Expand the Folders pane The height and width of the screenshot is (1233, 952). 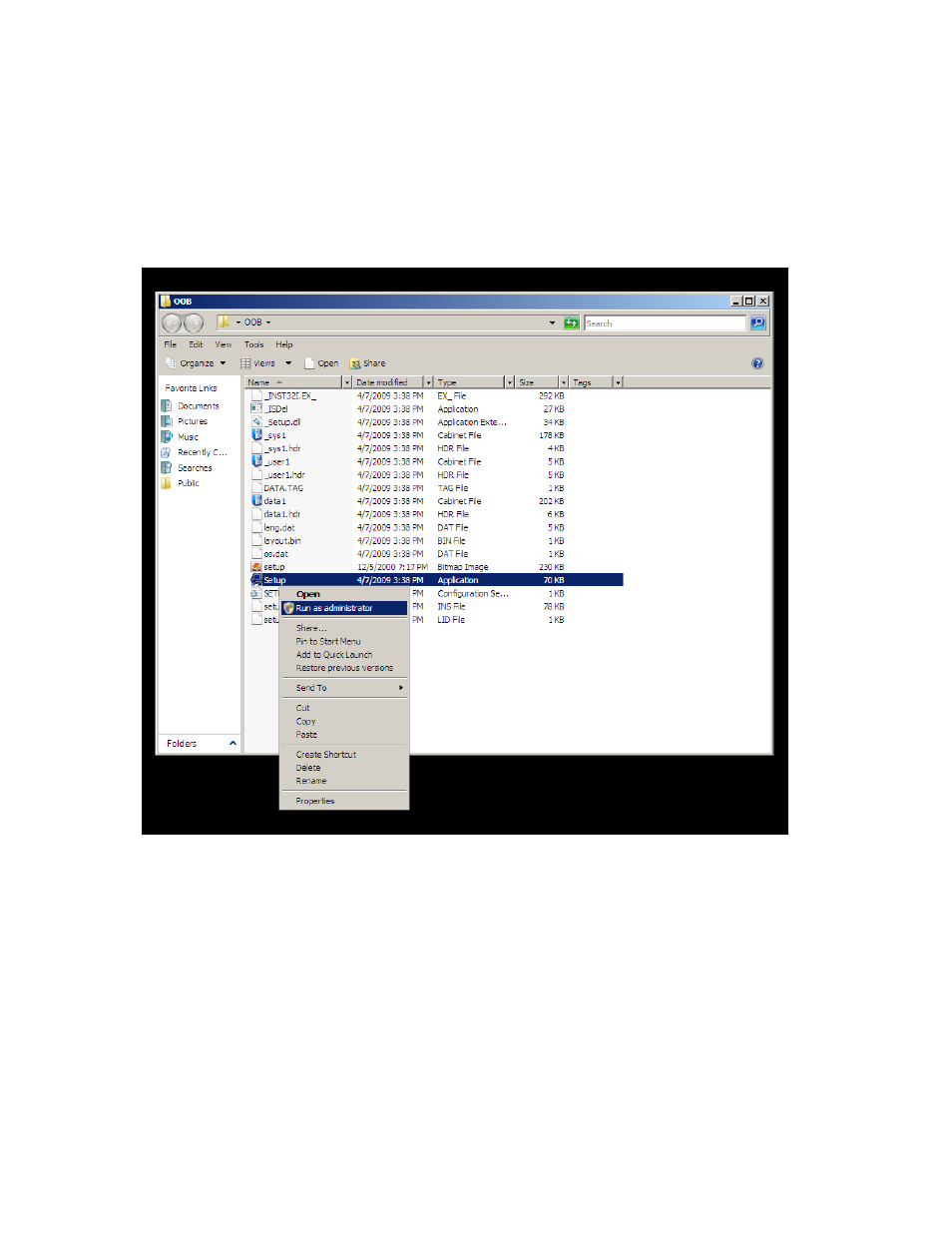(233, 743)
